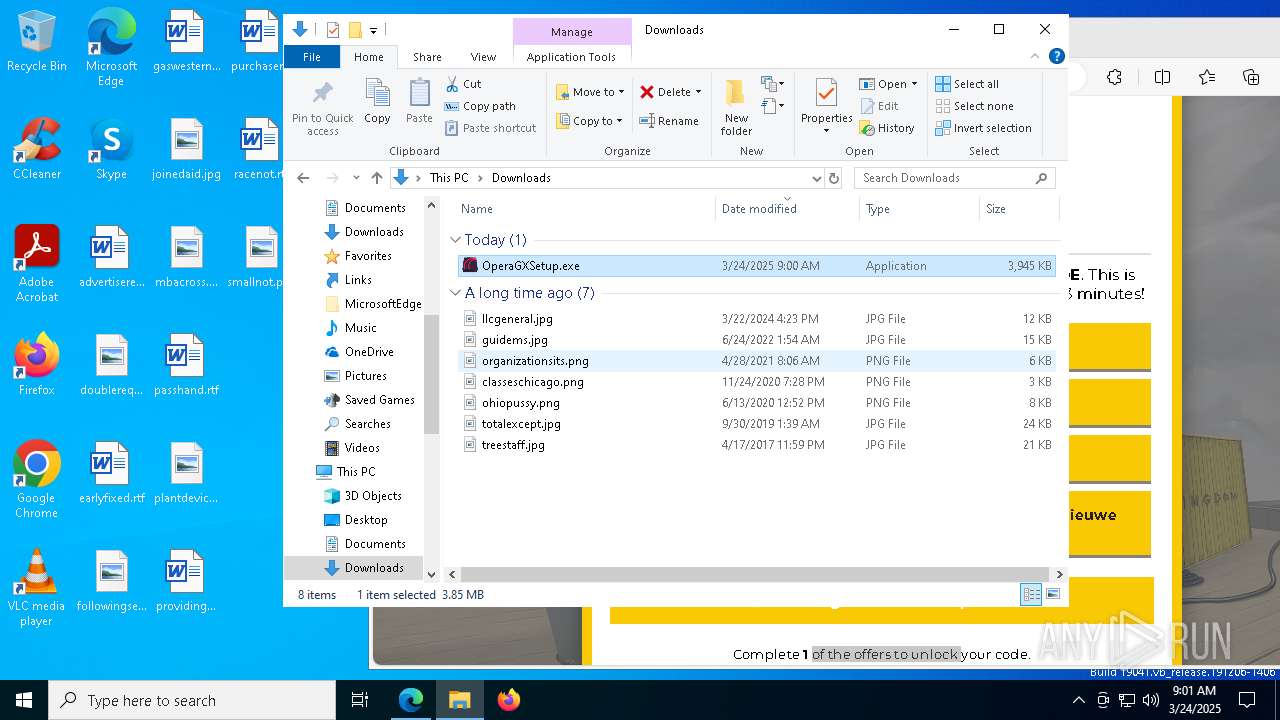The image size is (1280, 720).
Task: Click the Rename ribbon button
Action: 669,121
